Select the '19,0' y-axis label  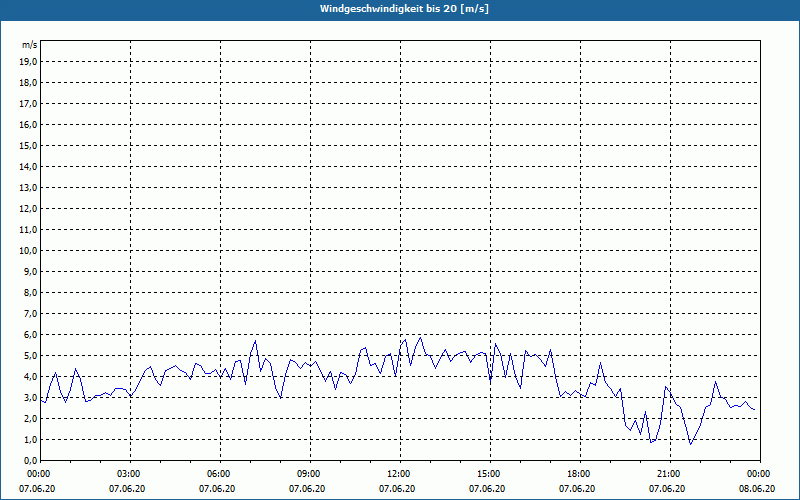28,62
